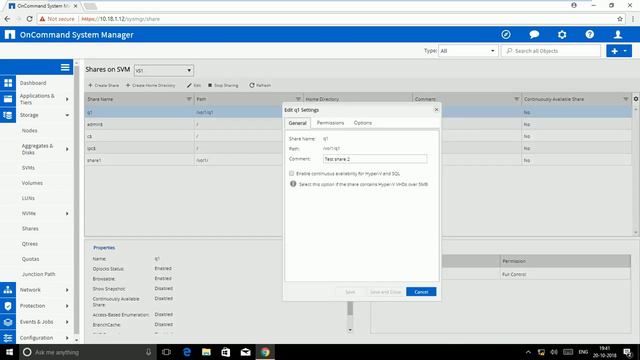Viewport: 640px width, 360px height.
Task: Open the help question mark icon
Action: click(589, 35)
